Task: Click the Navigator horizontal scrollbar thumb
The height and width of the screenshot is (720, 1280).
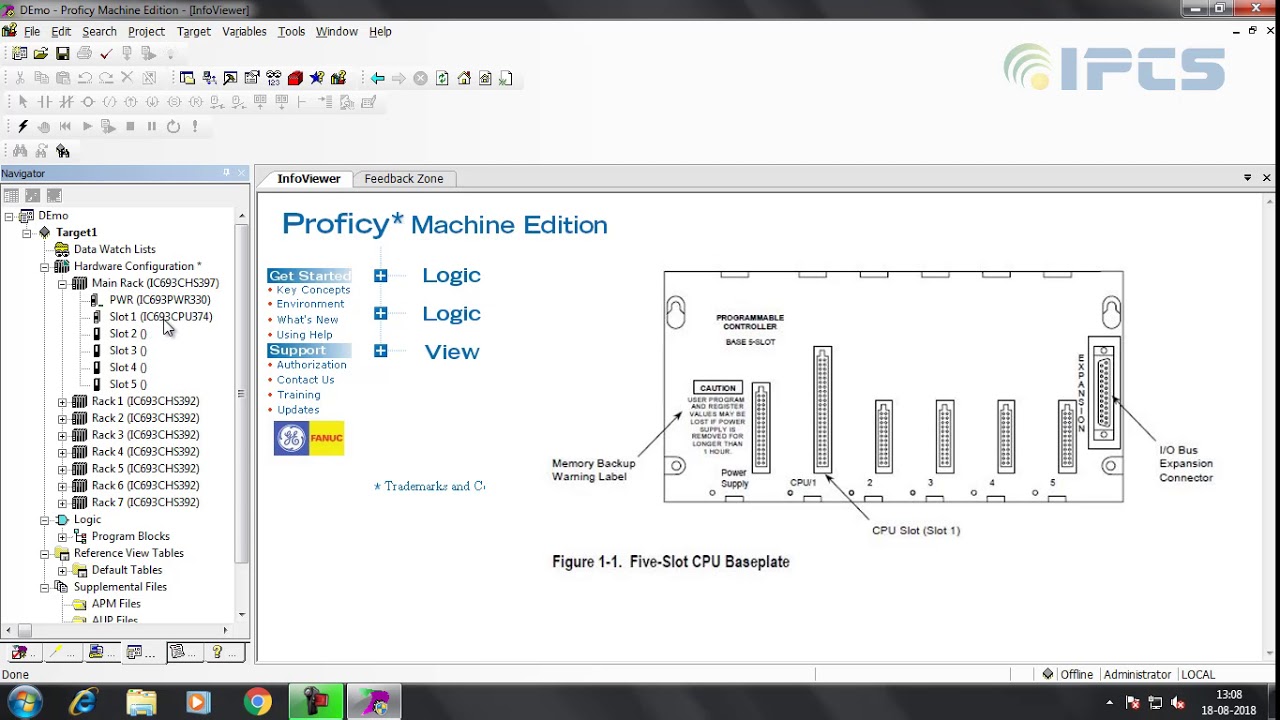Action: pos(24,630)
